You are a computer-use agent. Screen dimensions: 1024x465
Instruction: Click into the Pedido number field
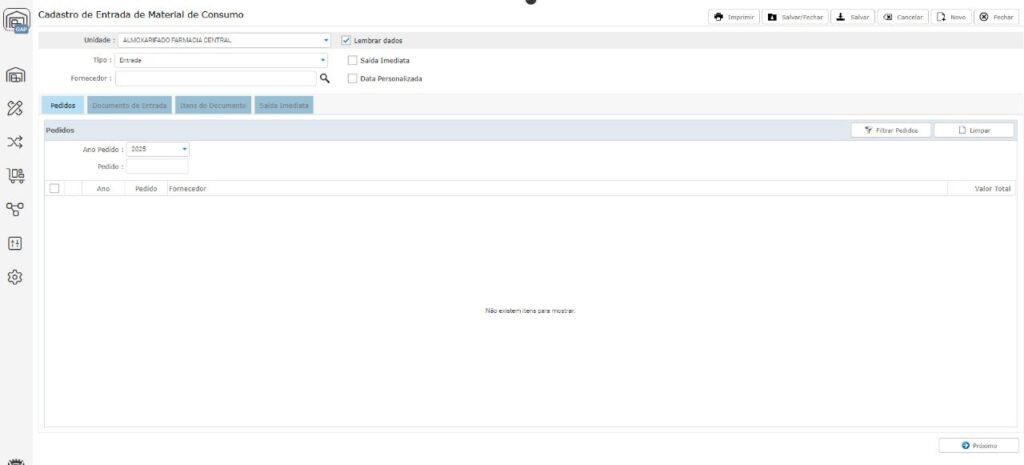[157, 166]
